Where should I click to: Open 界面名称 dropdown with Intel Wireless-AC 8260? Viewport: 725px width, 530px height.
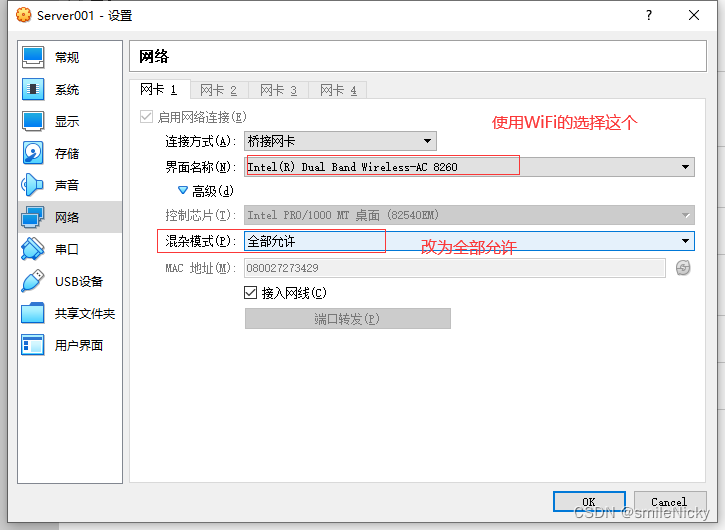[x=469, y=167]
